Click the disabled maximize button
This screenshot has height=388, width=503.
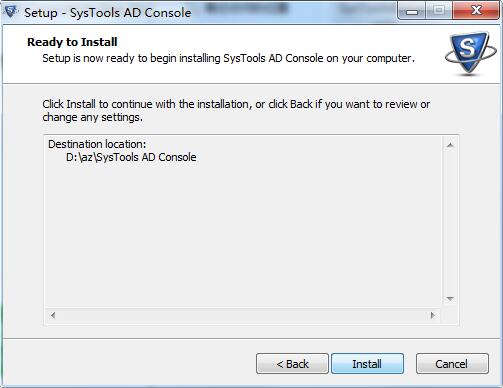pyautogui.click(x=439, y=11)
